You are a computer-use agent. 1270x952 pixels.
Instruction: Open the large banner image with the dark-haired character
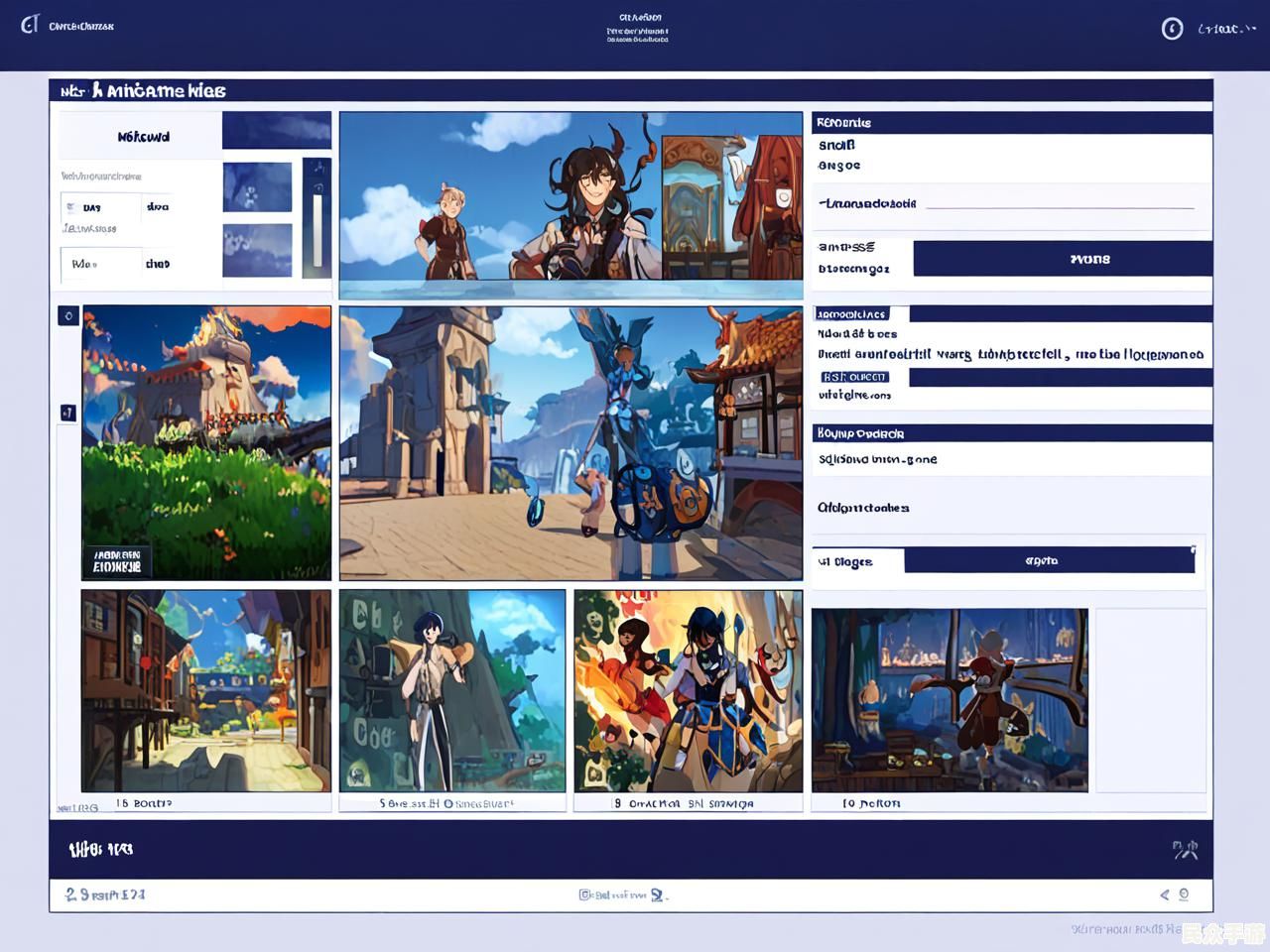tap(571, 203)
